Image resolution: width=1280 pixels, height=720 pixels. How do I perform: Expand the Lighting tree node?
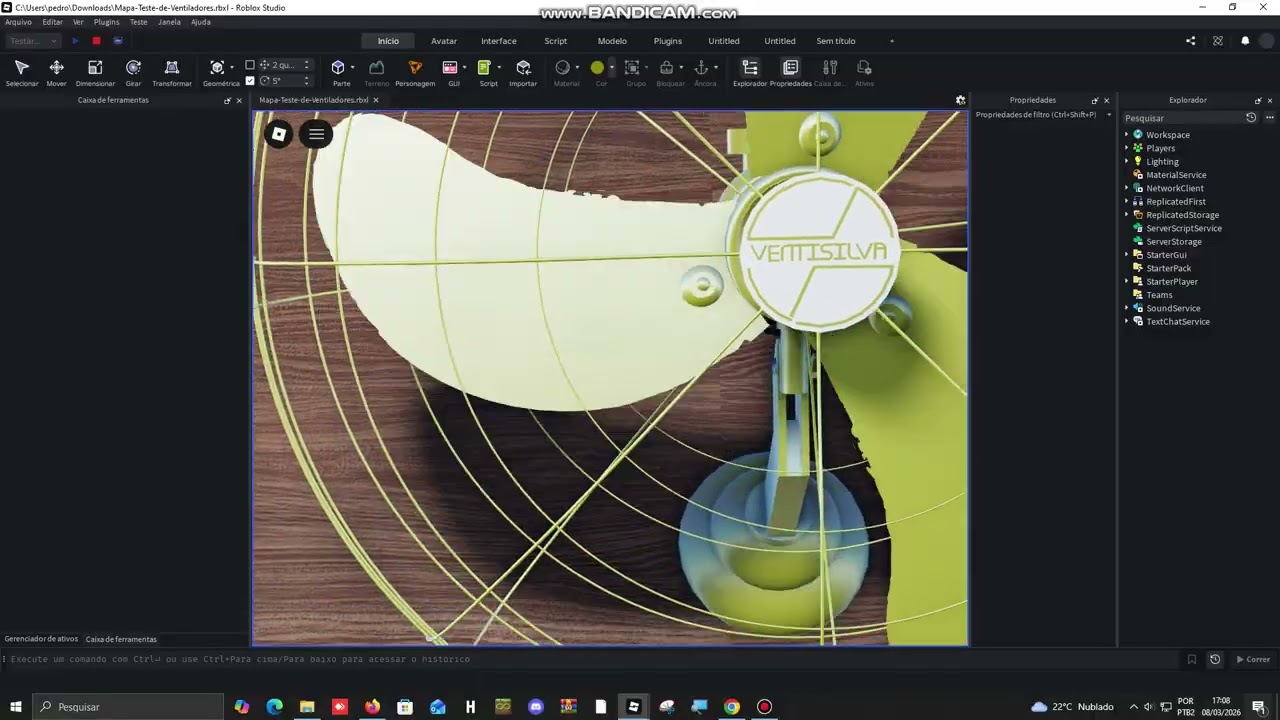click(x=1126, y=161)
